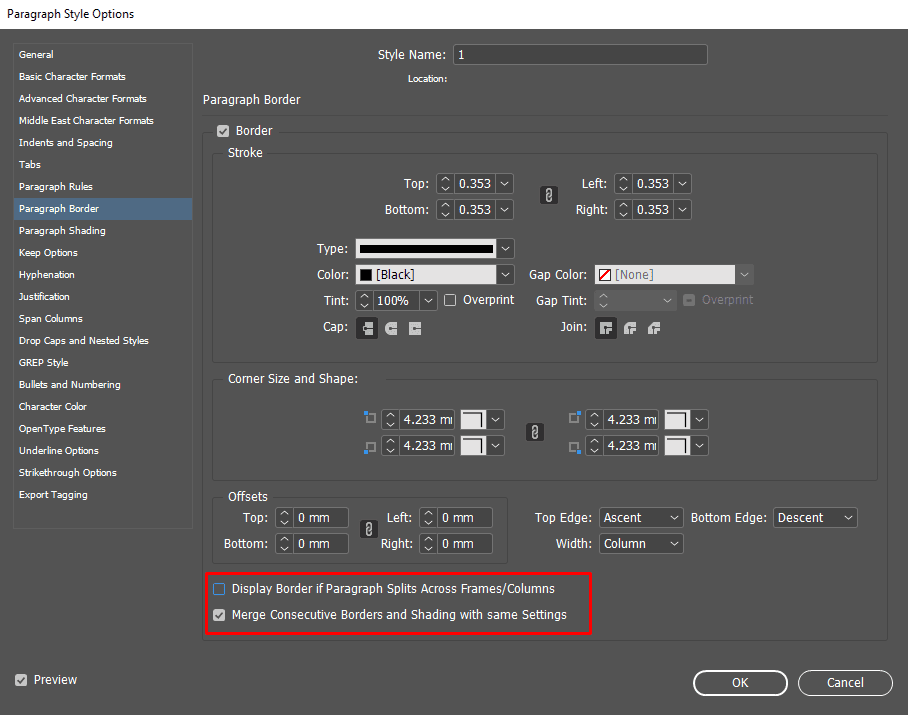Open the Character Color category
The height and width of the screenshot is (715, 908).
point(102,406)
